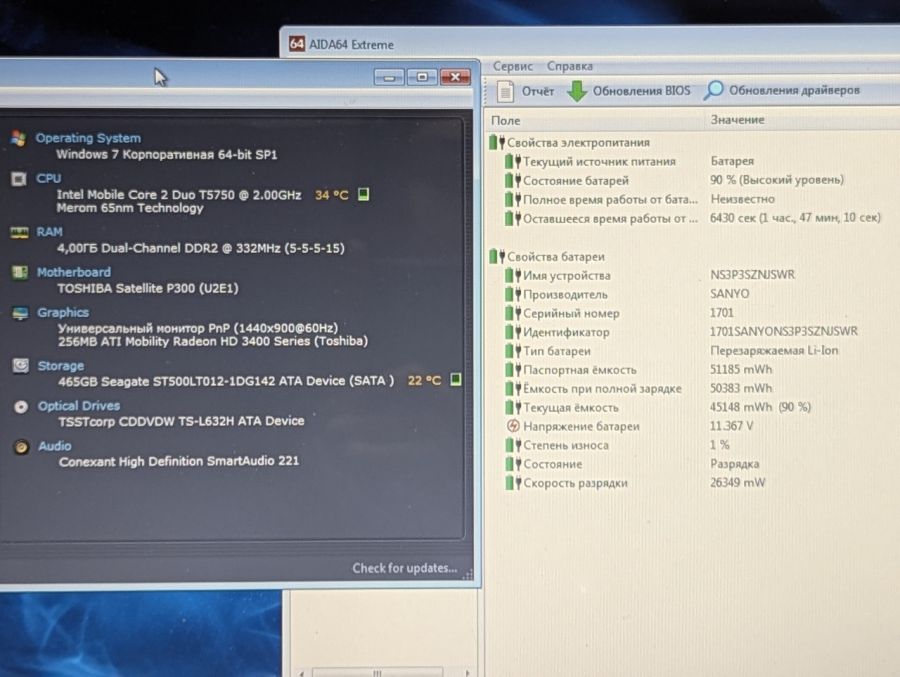Click the Motherboard icon

[20, 272]
